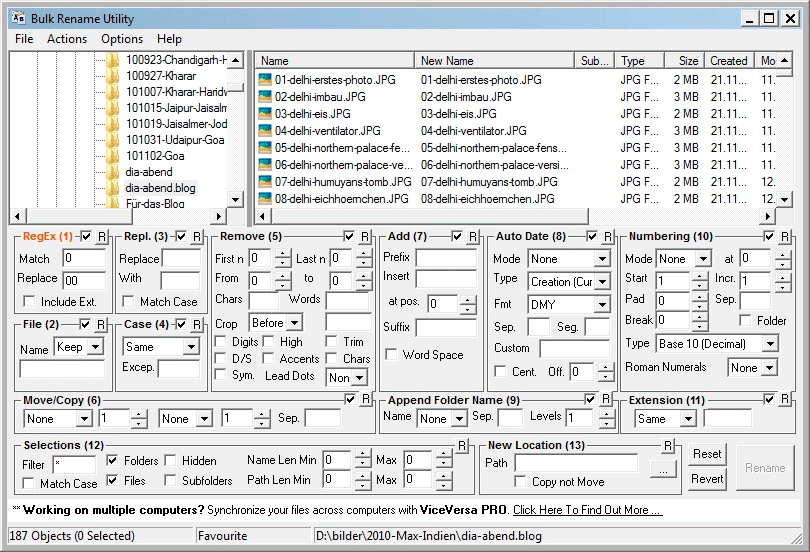Open the Help menu
This screenshot has width=810, height=552.
pyautogui.click(x=169, y=39)
